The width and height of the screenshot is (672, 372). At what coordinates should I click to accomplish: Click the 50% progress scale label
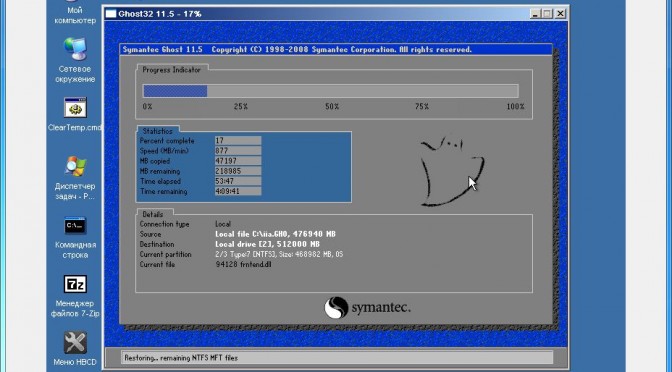click(332, 106)
